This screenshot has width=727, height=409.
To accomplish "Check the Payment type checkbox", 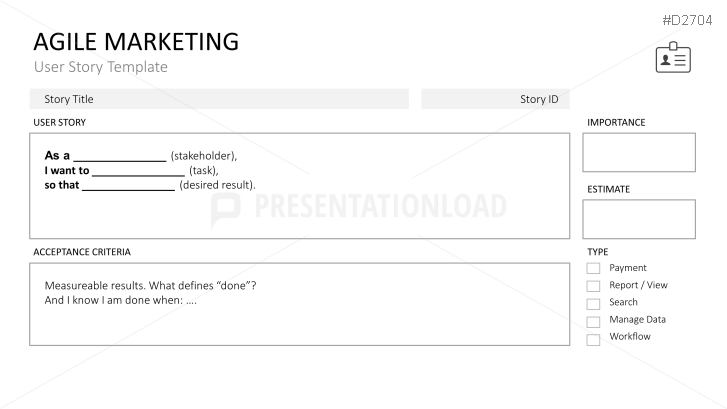I will [593, 268].
